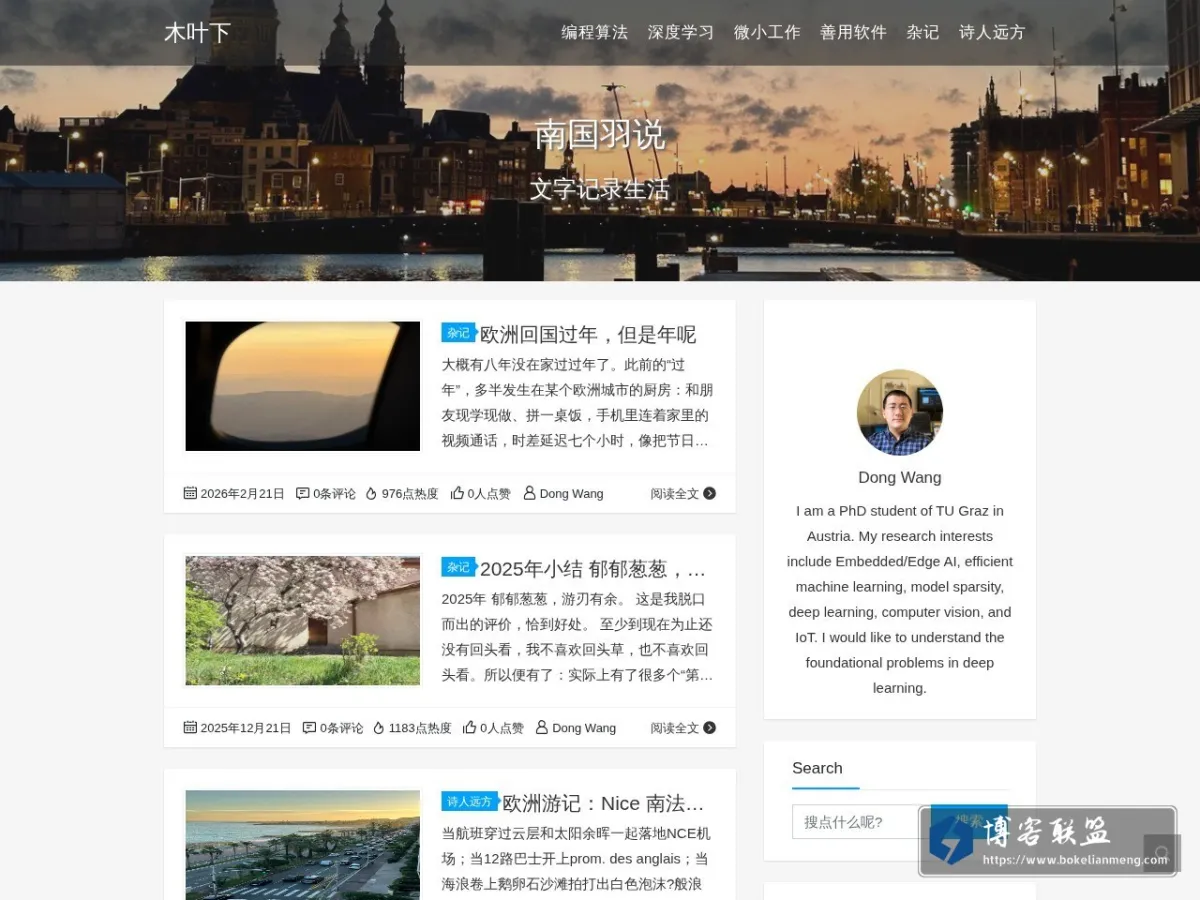This screenshot has width=1200, height=900.
Task: Open the 微小工作 navigation menu item
Action: click(x=767, y=32)
